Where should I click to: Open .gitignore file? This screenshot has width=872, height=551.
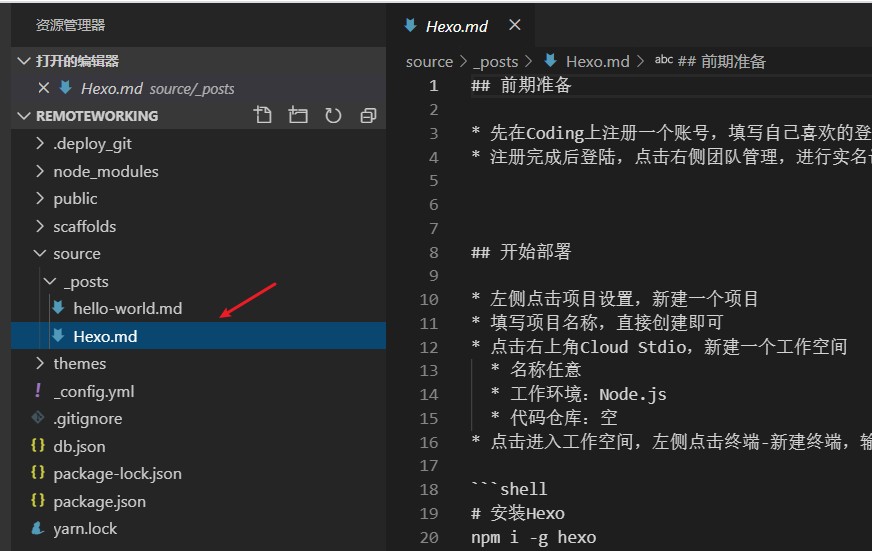(x=88, y=419)
